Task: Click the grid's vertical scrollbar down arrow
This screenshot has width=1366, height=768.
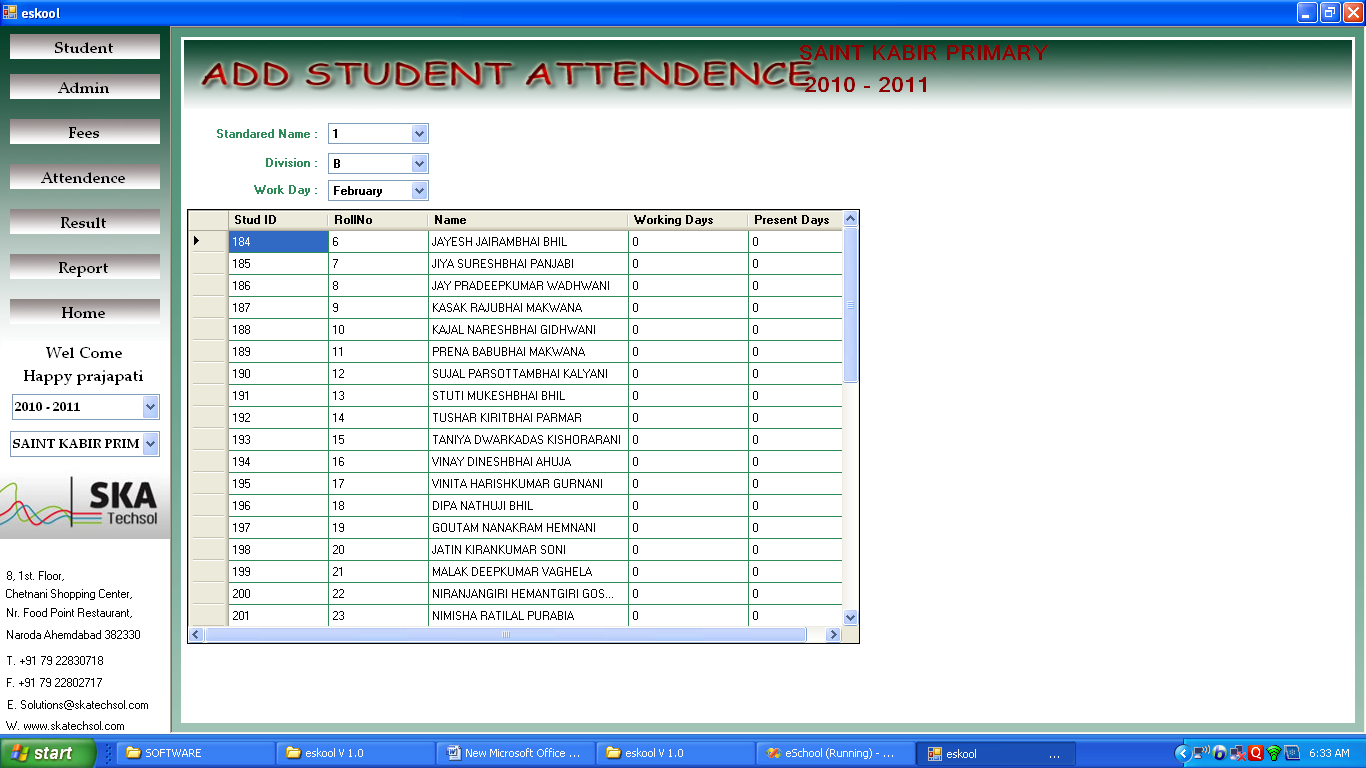Action: click(x=850, y=617)
